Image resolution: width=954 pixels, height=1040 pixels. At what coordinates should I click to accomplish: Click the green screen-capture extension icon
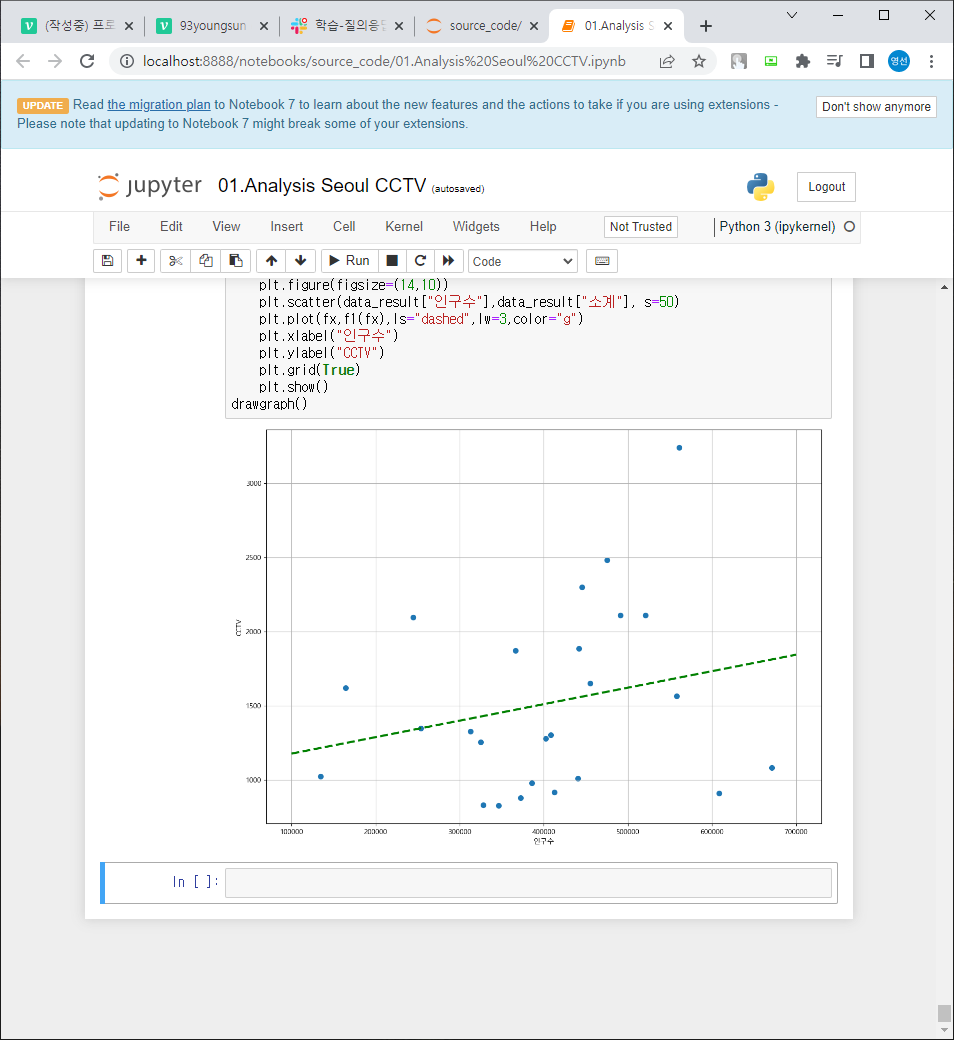771,62
